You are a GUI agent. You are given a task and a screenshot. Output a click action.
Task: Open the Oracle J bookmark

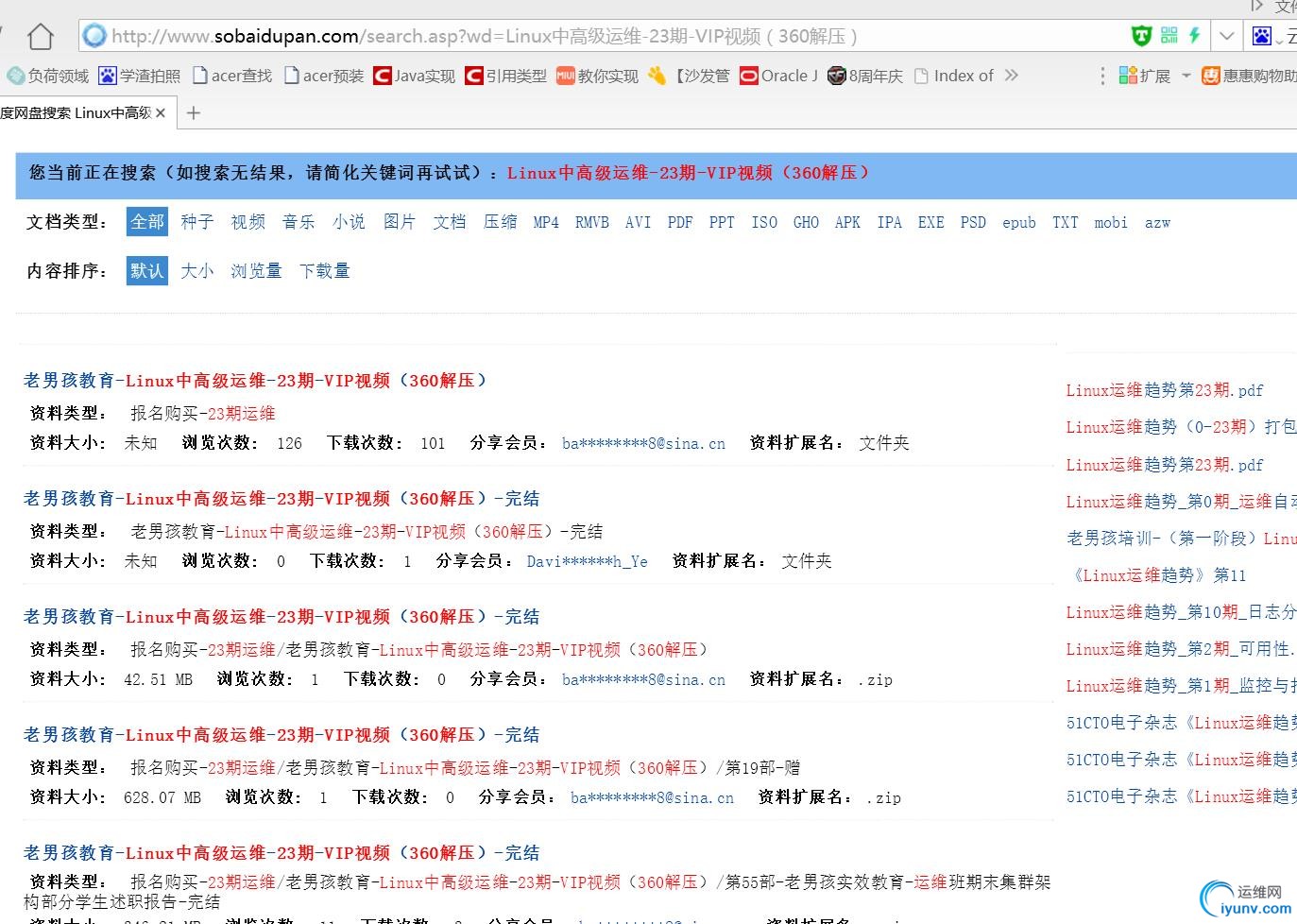[x=779, y=76]
